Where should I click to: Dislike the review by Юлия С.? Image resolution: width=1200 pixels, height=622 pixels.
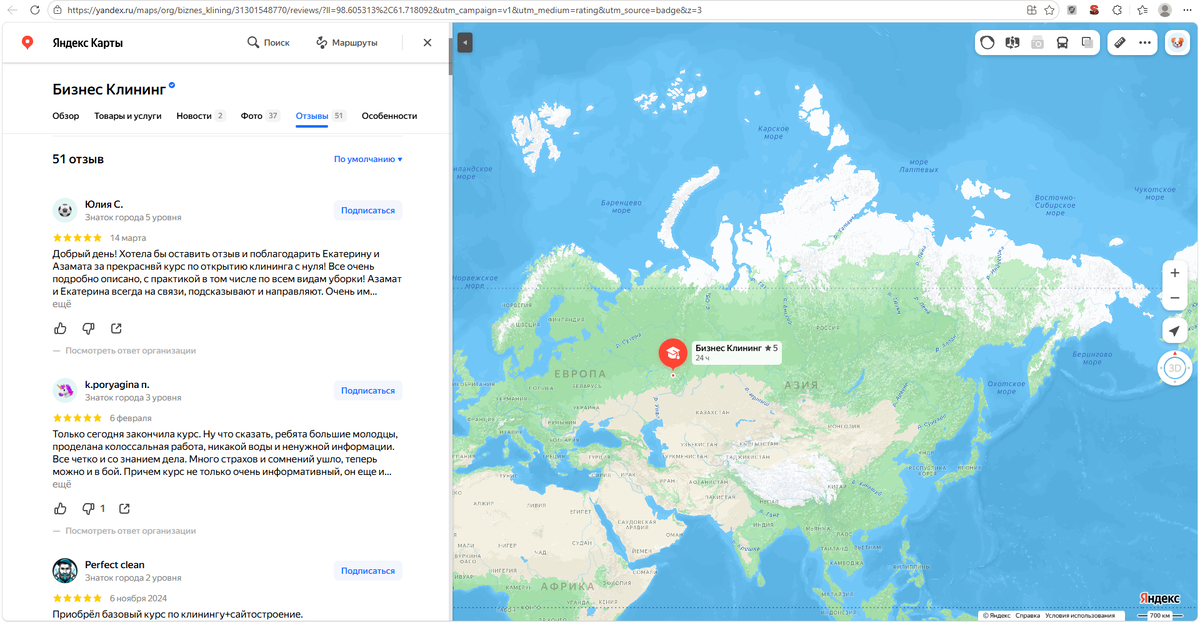[88, 328]
